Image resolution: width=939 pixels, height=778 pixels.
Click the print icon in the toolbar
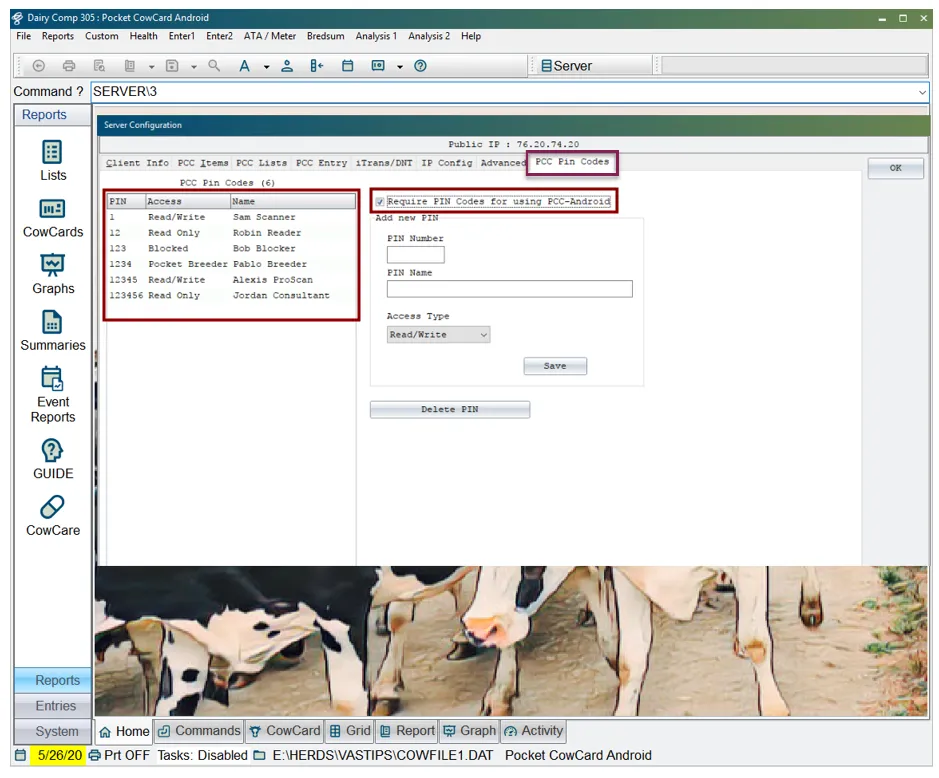tap(69, 66)
